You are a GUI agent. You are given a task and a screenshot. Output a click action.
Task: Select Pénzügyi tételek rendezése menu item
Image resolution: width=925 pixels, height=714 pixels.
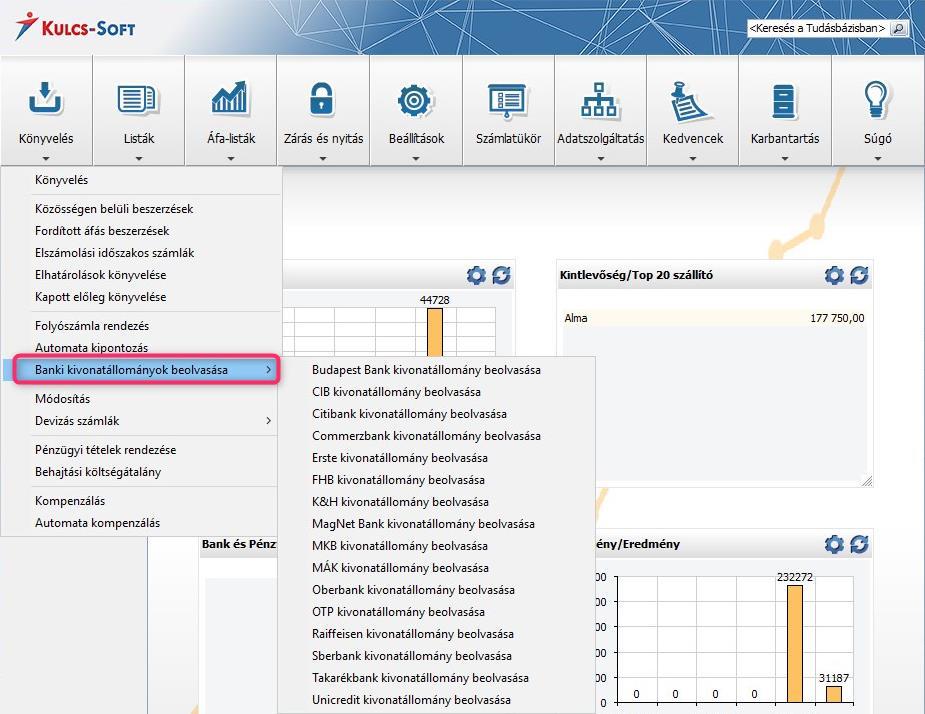(x=140, y=450)
